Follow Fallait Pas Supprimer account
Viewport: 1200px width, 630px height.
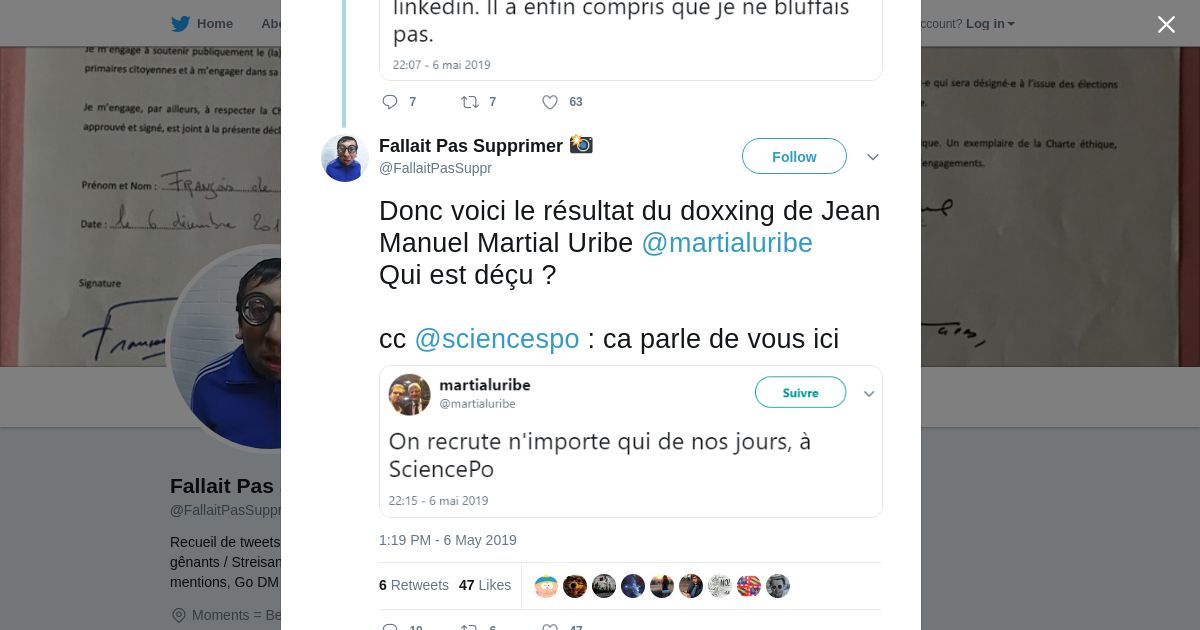pos(794,157)
